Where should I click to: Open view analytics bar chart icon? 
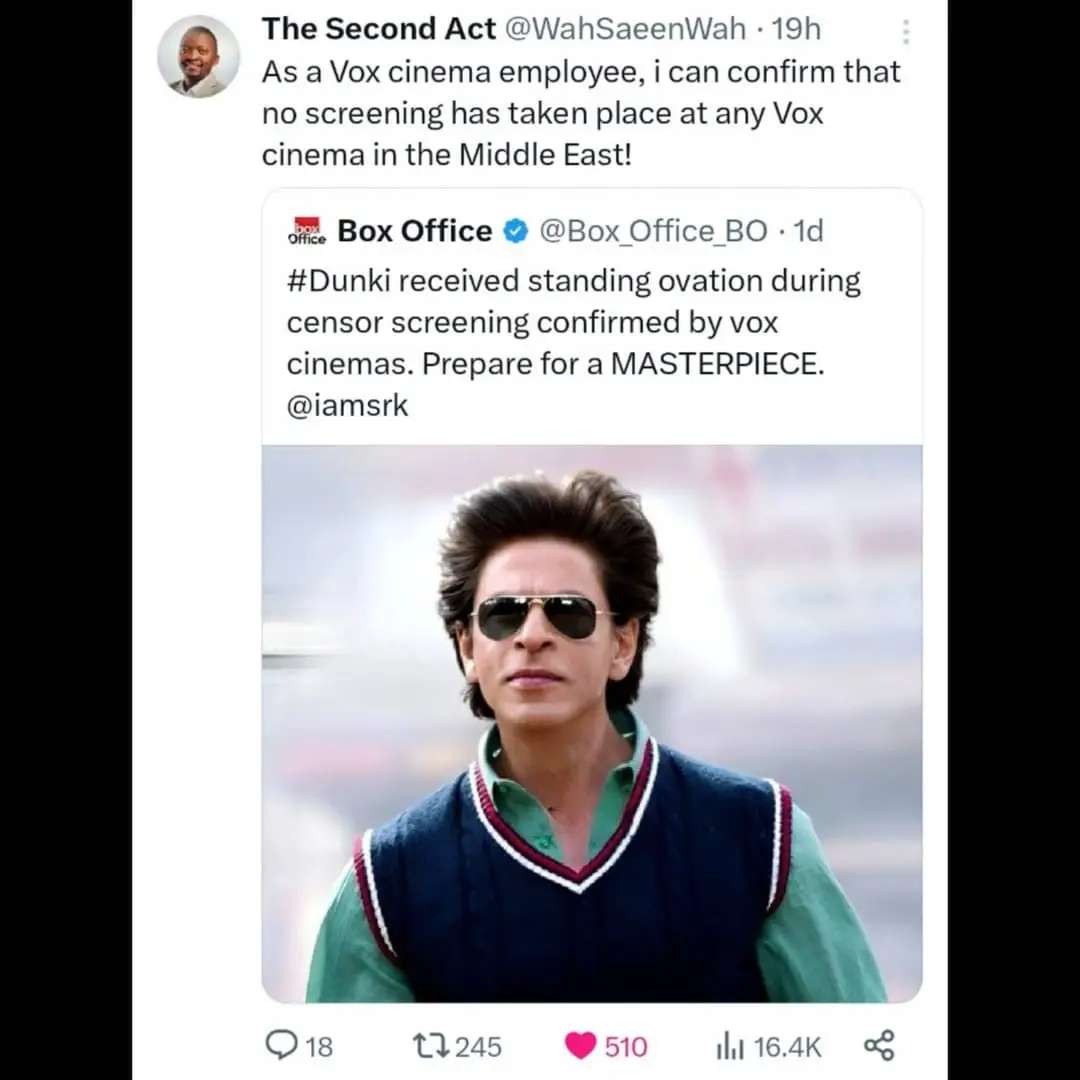[x=730, y=1047]
